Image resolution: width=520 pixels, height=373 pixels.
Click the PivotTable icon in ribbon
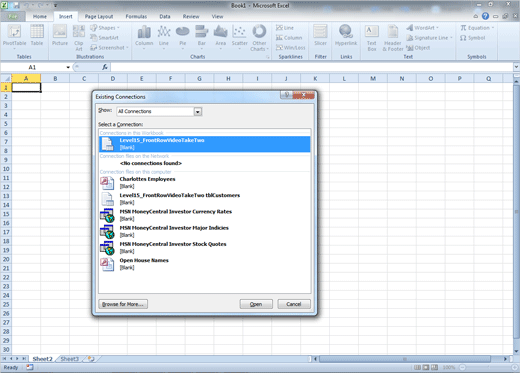(x=14, y=36)
